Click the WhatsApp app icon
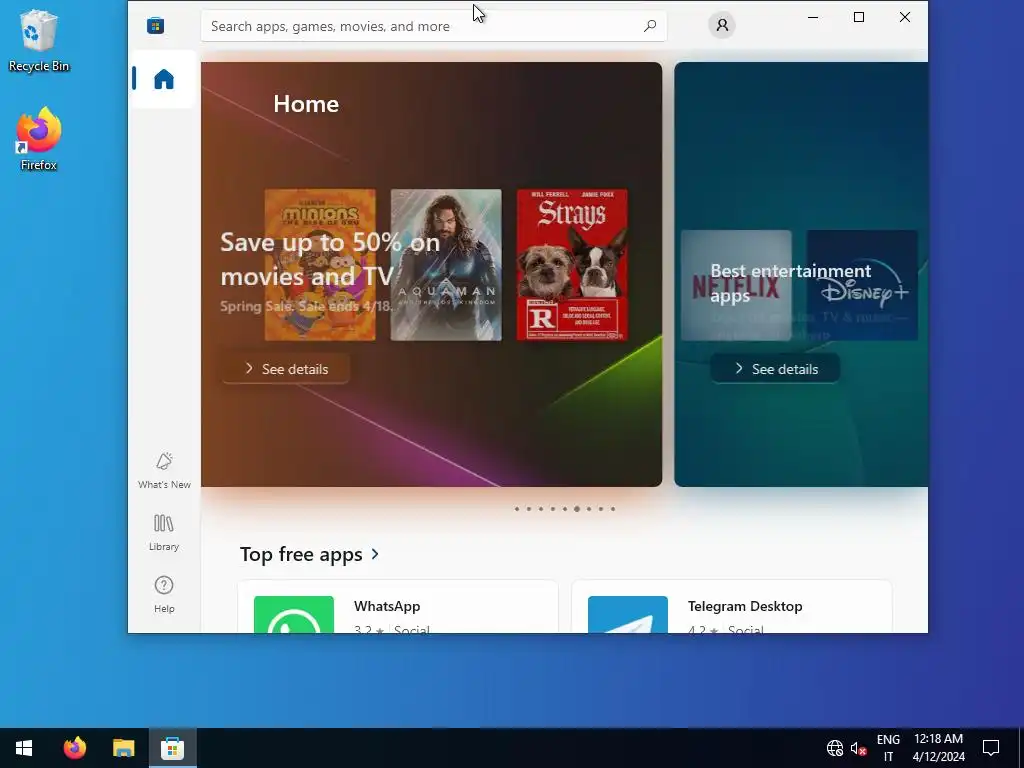 (294, 614)
